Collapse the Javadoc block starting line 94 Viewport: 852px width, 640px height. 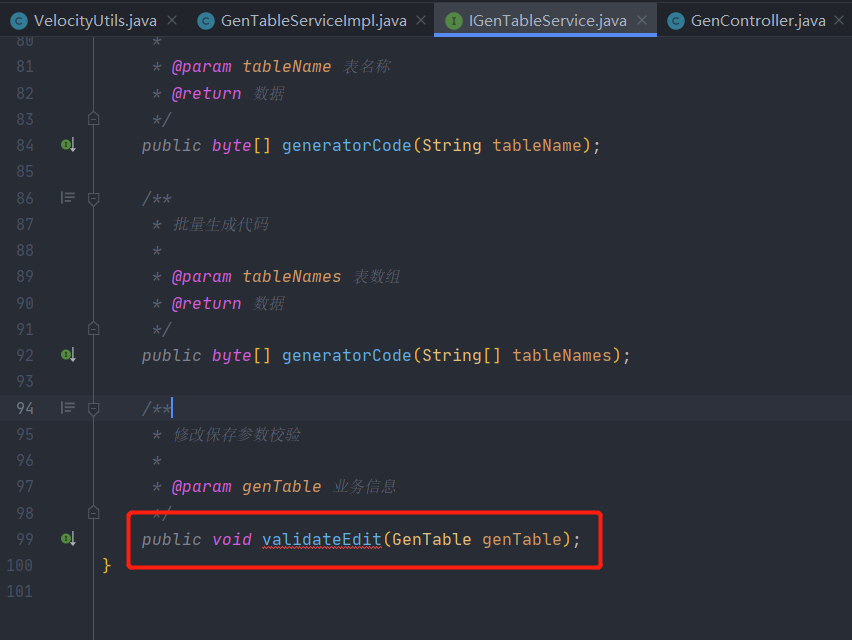(x=94, y=407)
